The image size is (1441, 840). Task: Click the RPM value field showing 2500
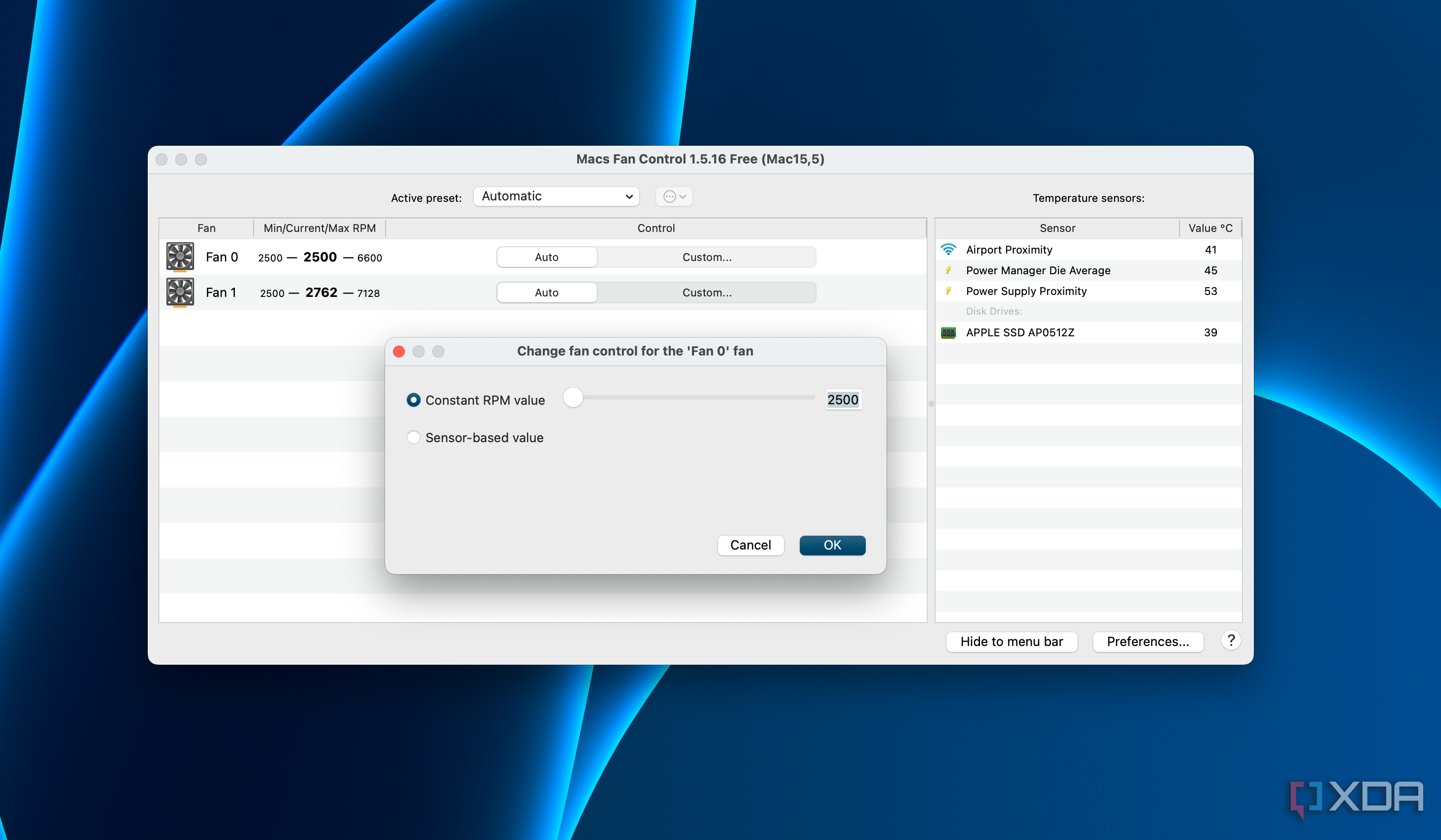coord(843,399)
